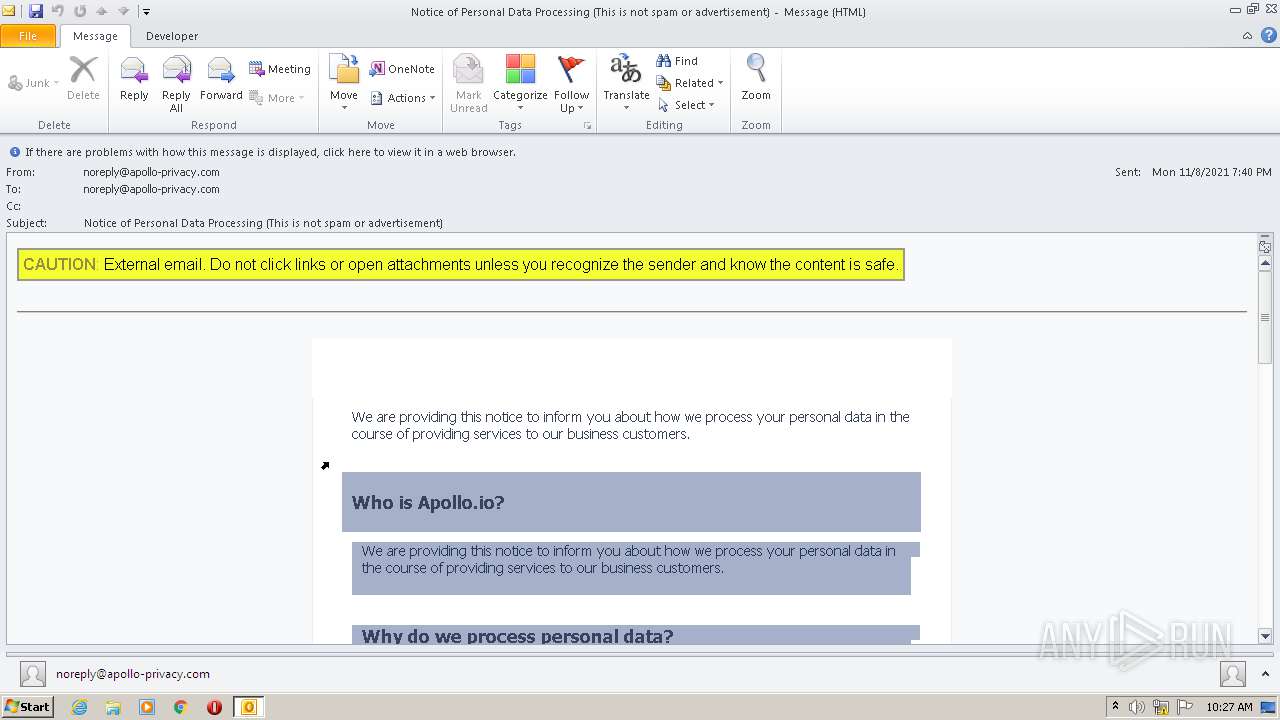The width and height of the screenshot is (1280, 720).
Task: Open Windows Media Player from taskbar
Action: pos(147,707)
